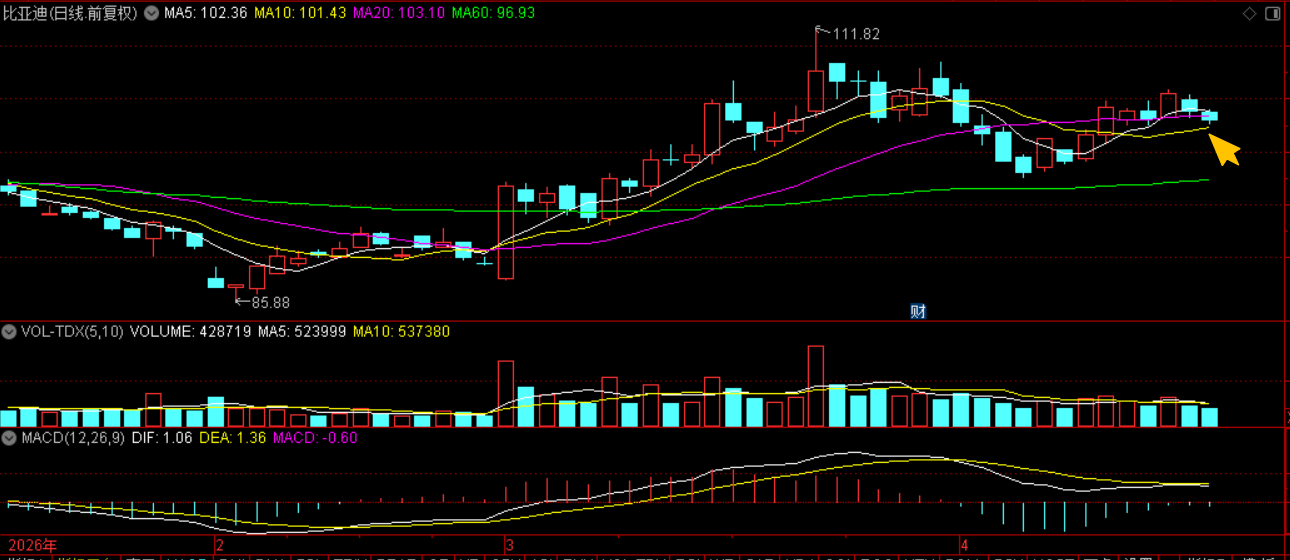Toggle the side panel icon at top right
The height and width of the screenshot is (560, 1290).
1273,13
